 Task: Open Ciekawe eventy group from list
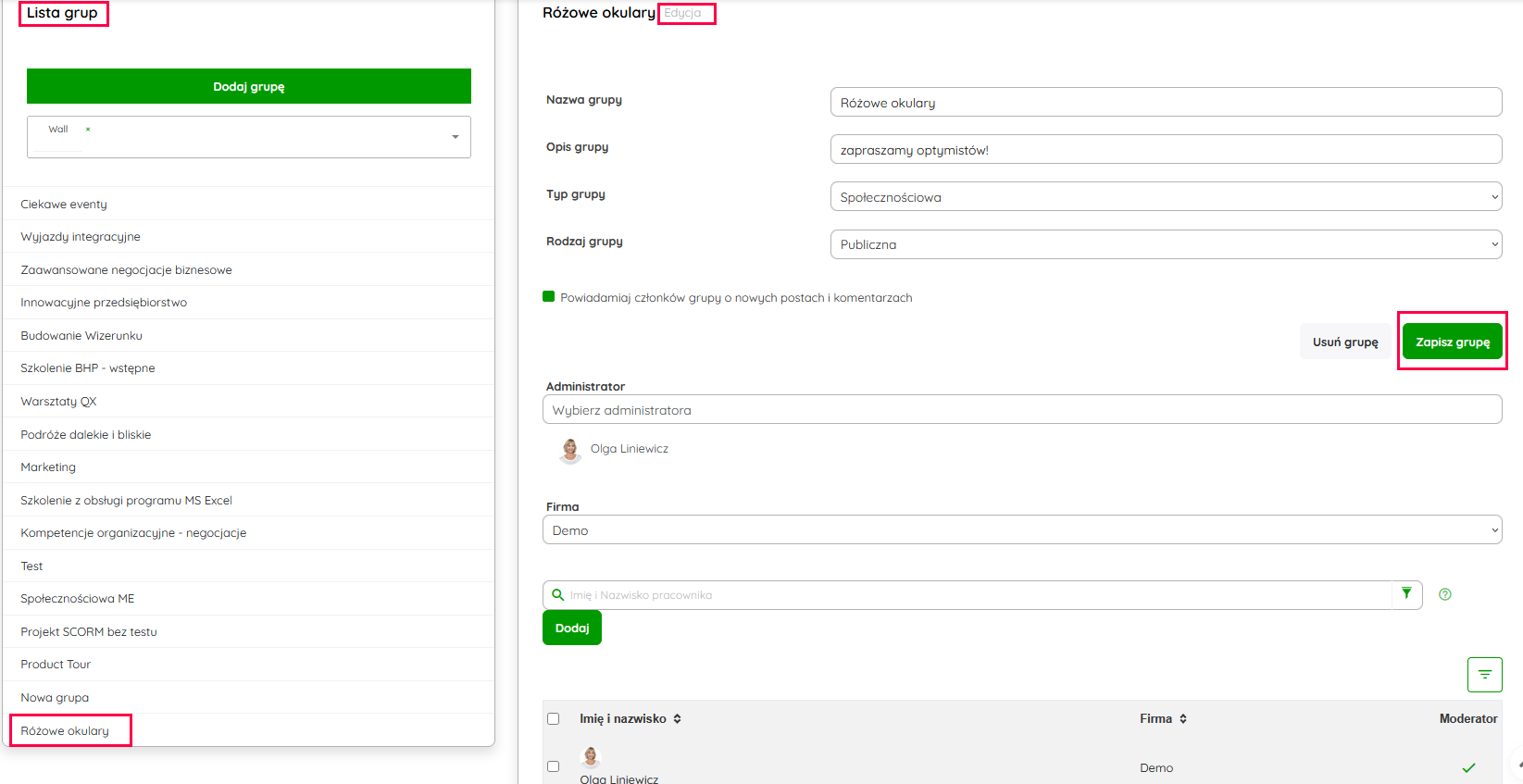point(64,205)
